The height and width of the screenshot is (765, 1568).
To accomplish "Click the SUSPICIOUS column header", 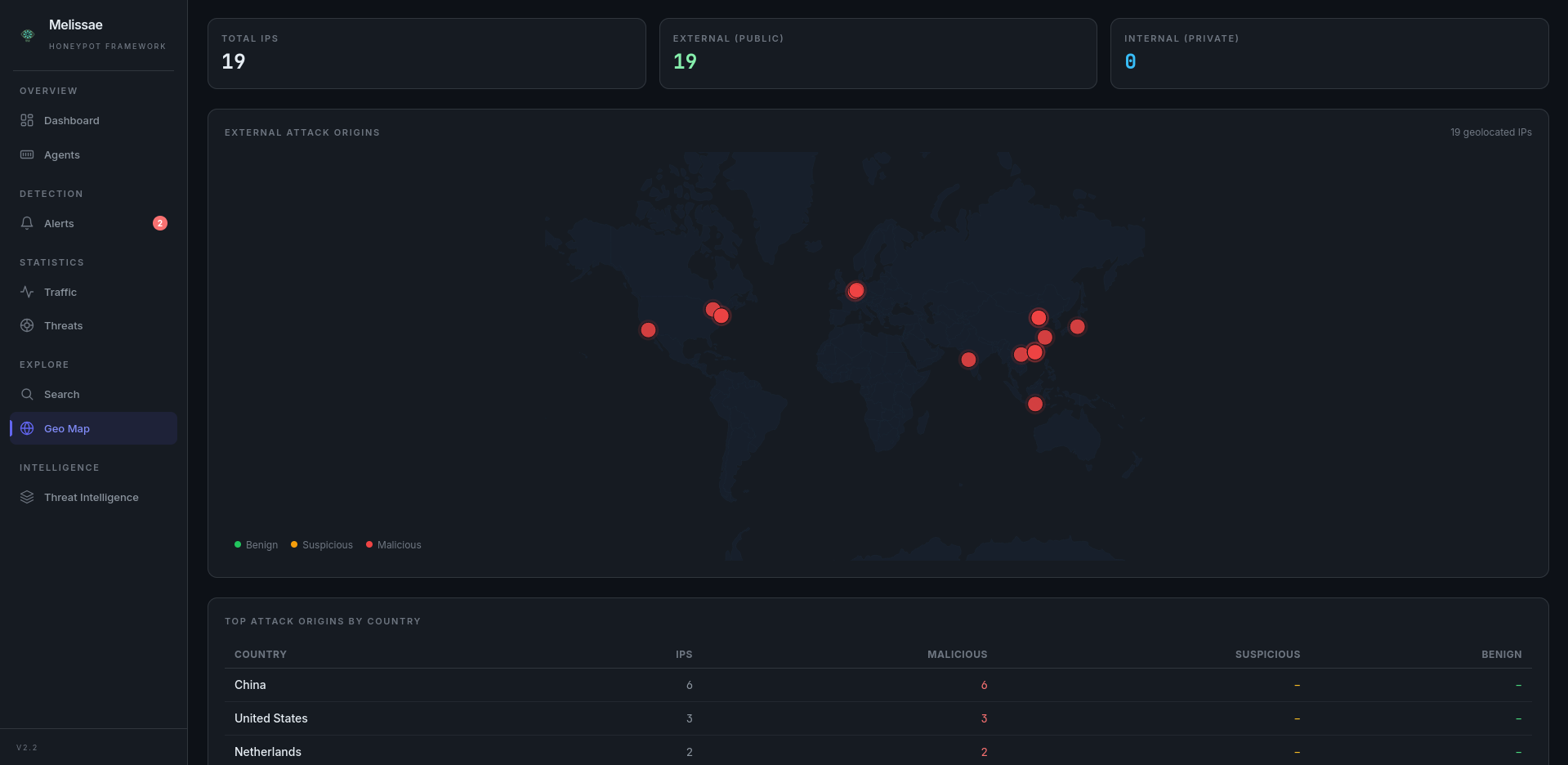I will tap(1268, 655).
